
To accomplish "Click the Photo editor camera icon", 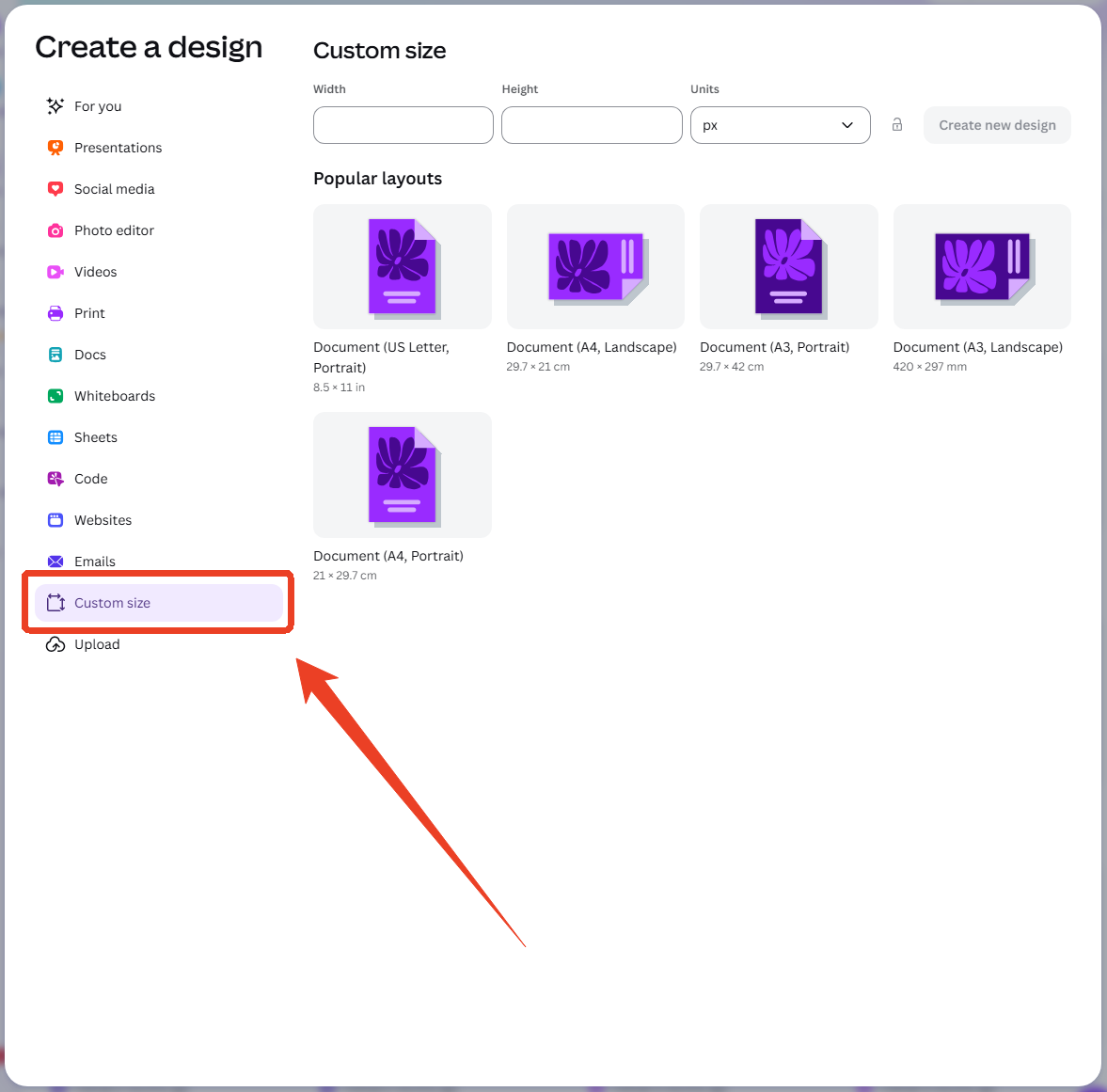I will pyautogui.click(x=55, y=230).
